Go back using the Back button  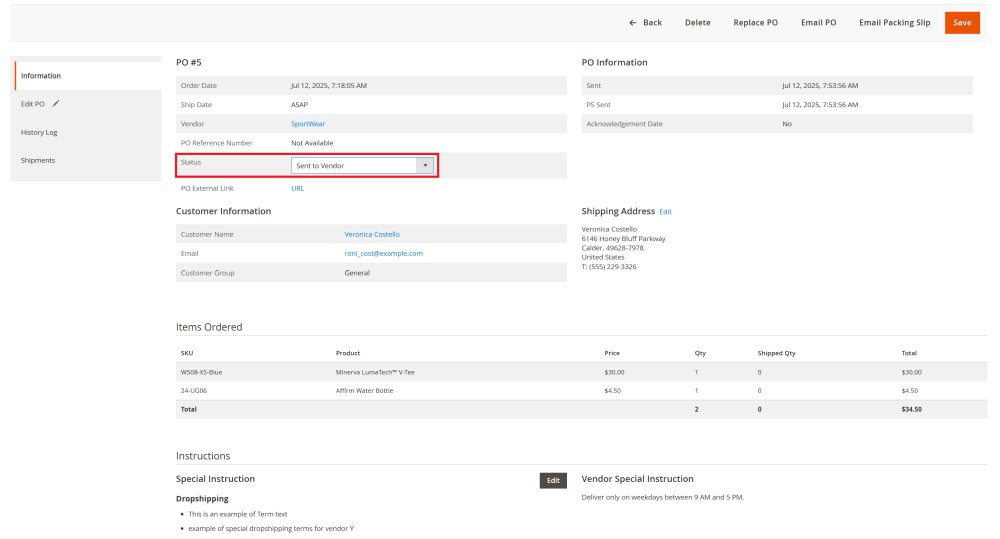pyautogui.click(x=645, y=23)
